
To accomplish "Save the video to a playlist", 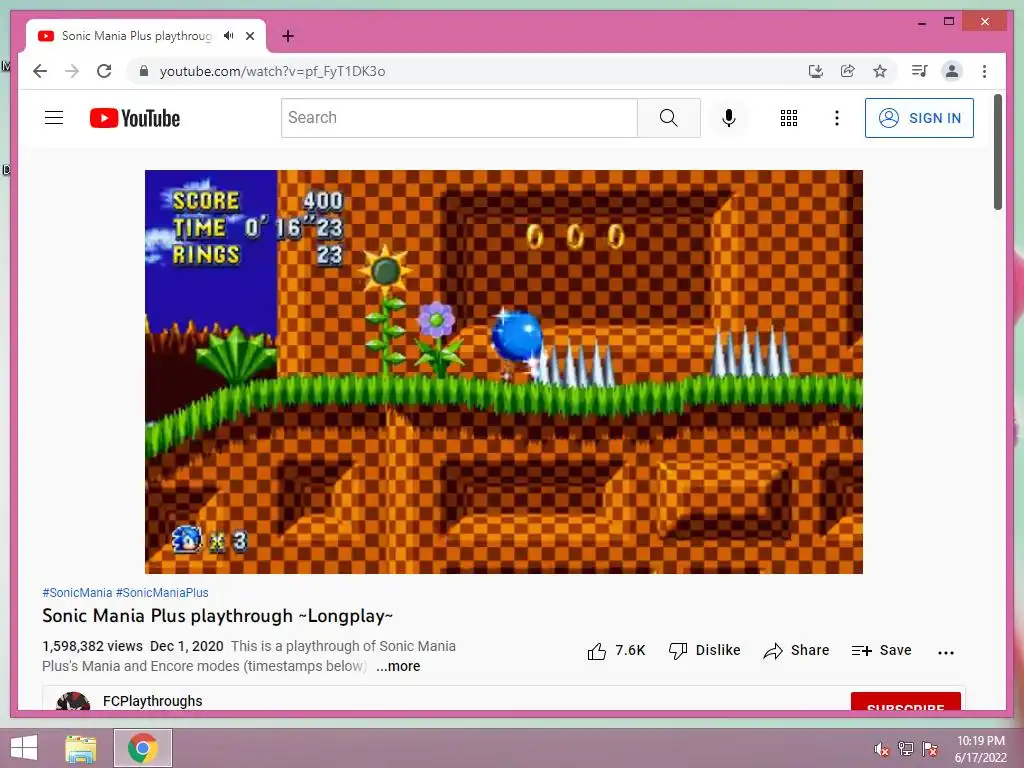I will pos(881,650).
